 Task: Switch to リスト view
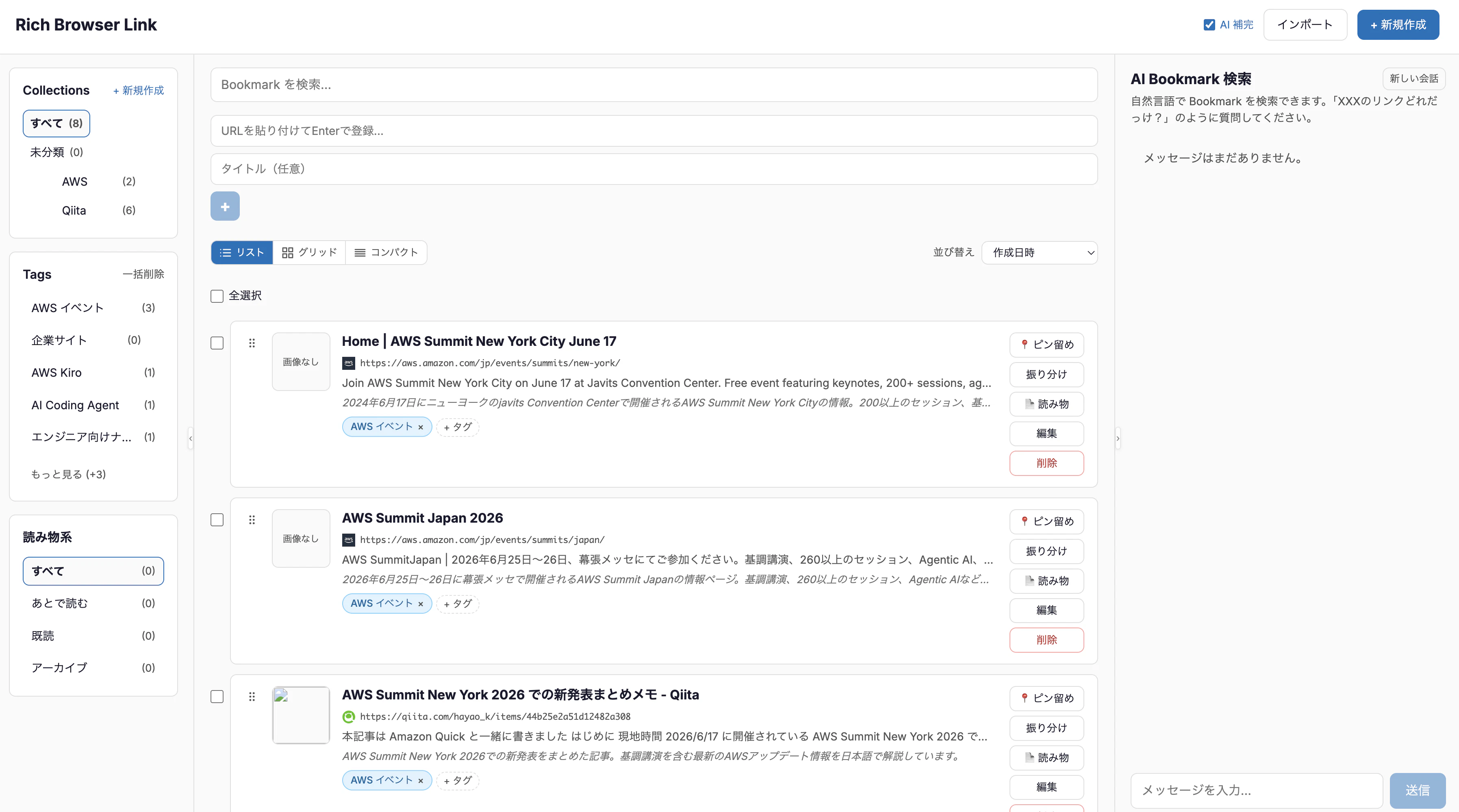point(242,252)
